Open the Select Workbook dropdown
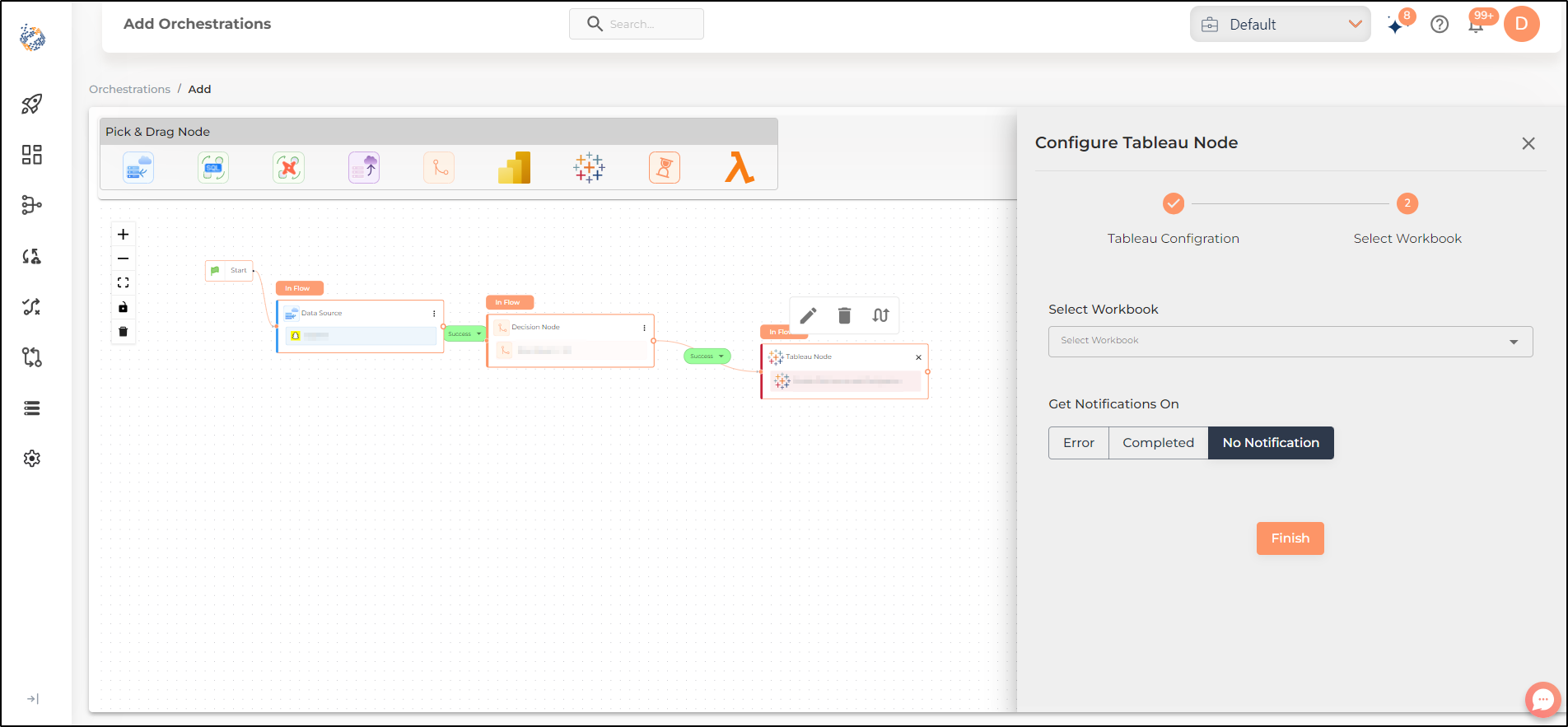The height and width of the screenshot is (727, 1568). pos(1290,342)
